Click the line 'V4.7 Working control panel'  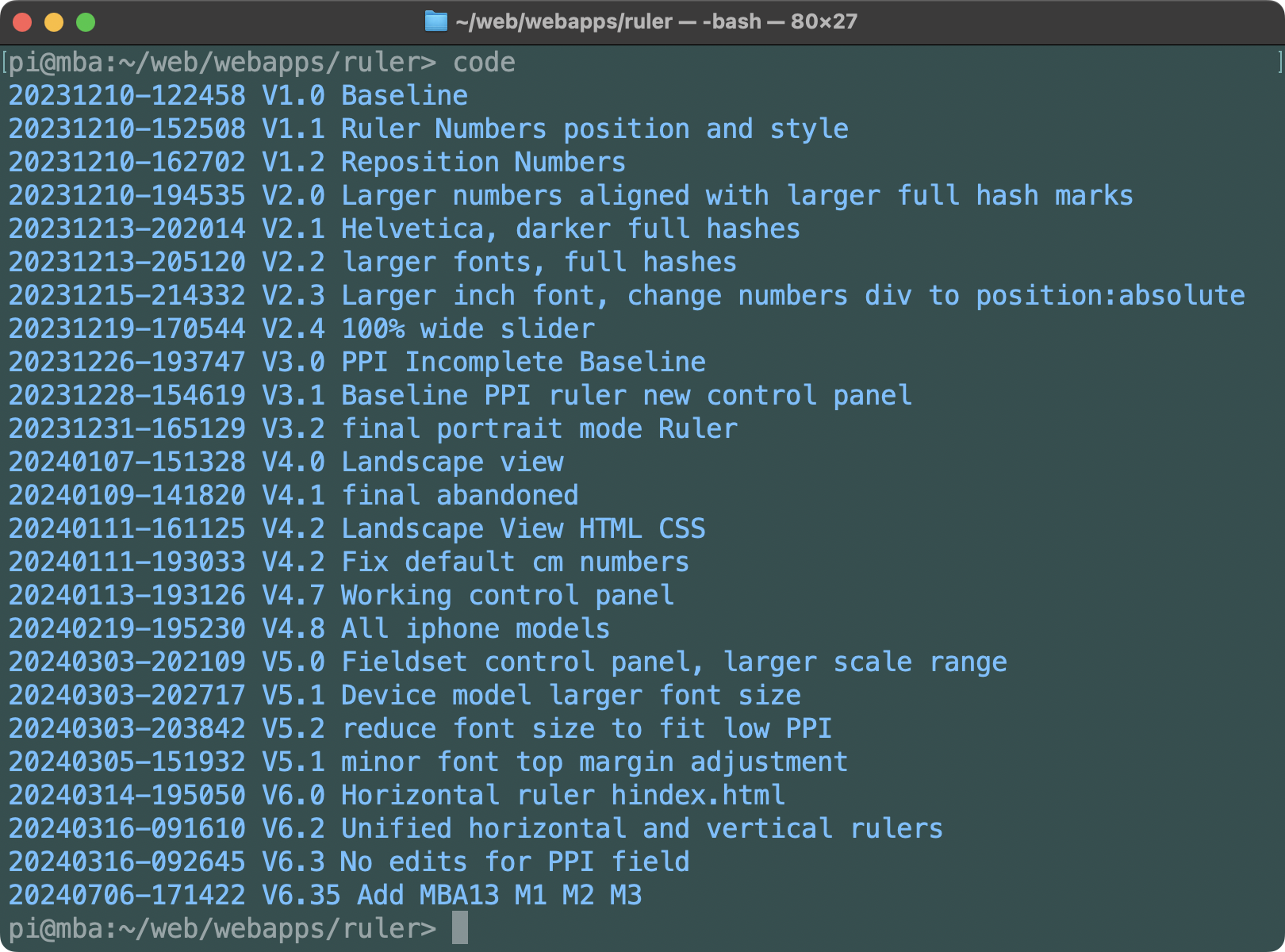coord(468,595)
